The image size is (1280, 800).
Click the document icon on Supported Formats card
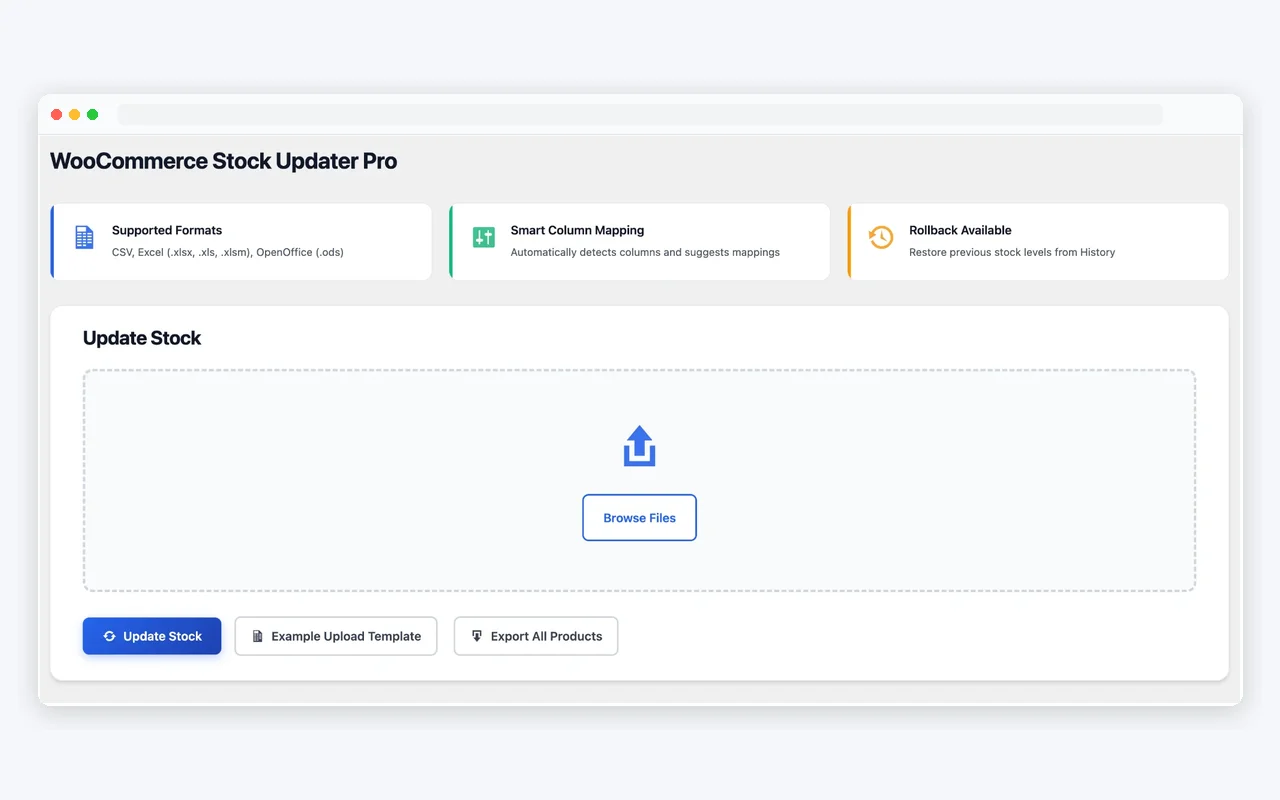point(83,238)
